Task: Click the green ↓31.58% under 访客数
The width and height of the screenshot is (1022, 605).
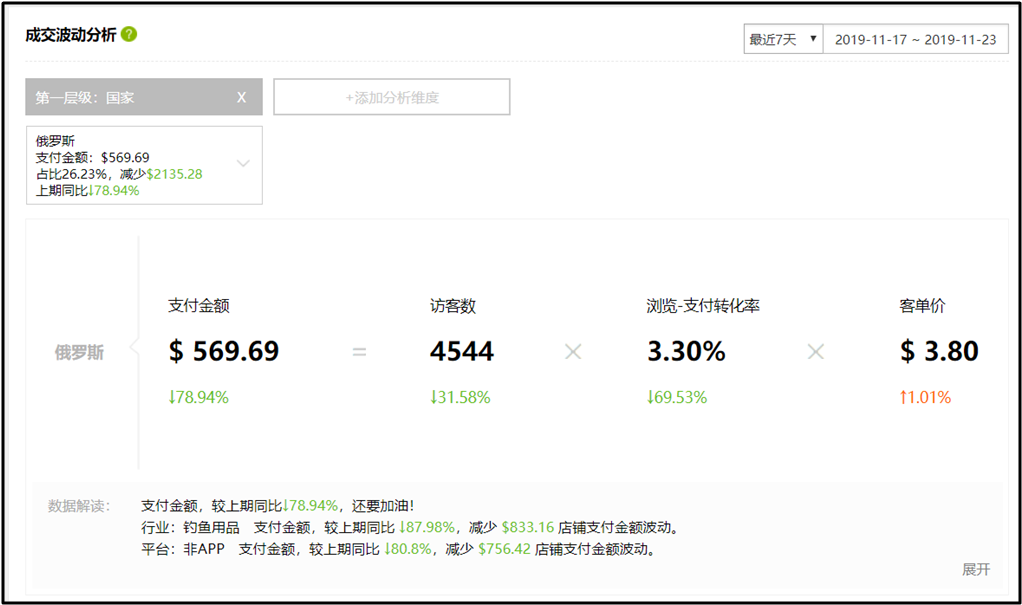Action: click(460, 397)
